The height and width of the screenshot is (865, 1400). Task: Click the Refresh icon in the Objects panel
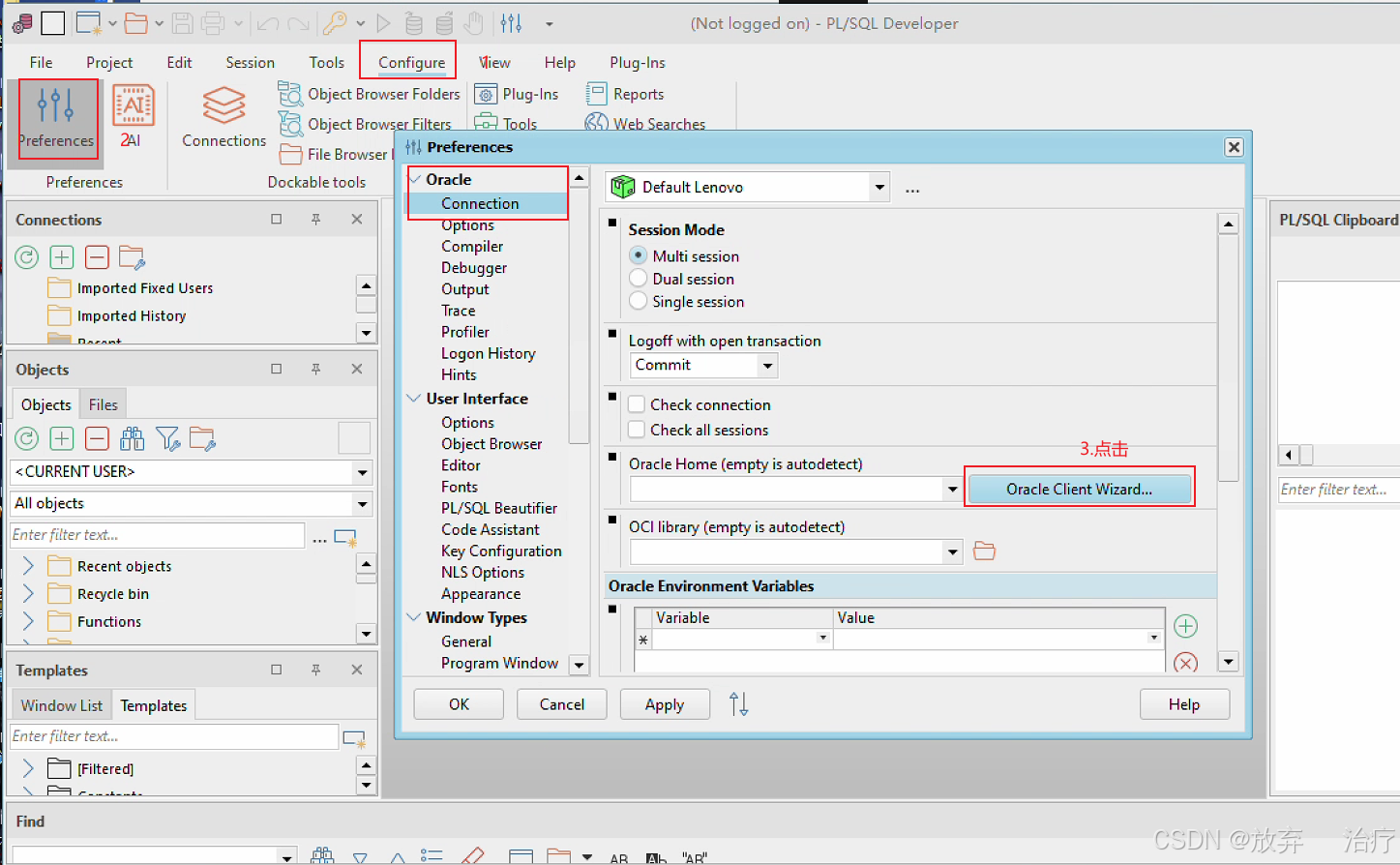click(26, 438)
